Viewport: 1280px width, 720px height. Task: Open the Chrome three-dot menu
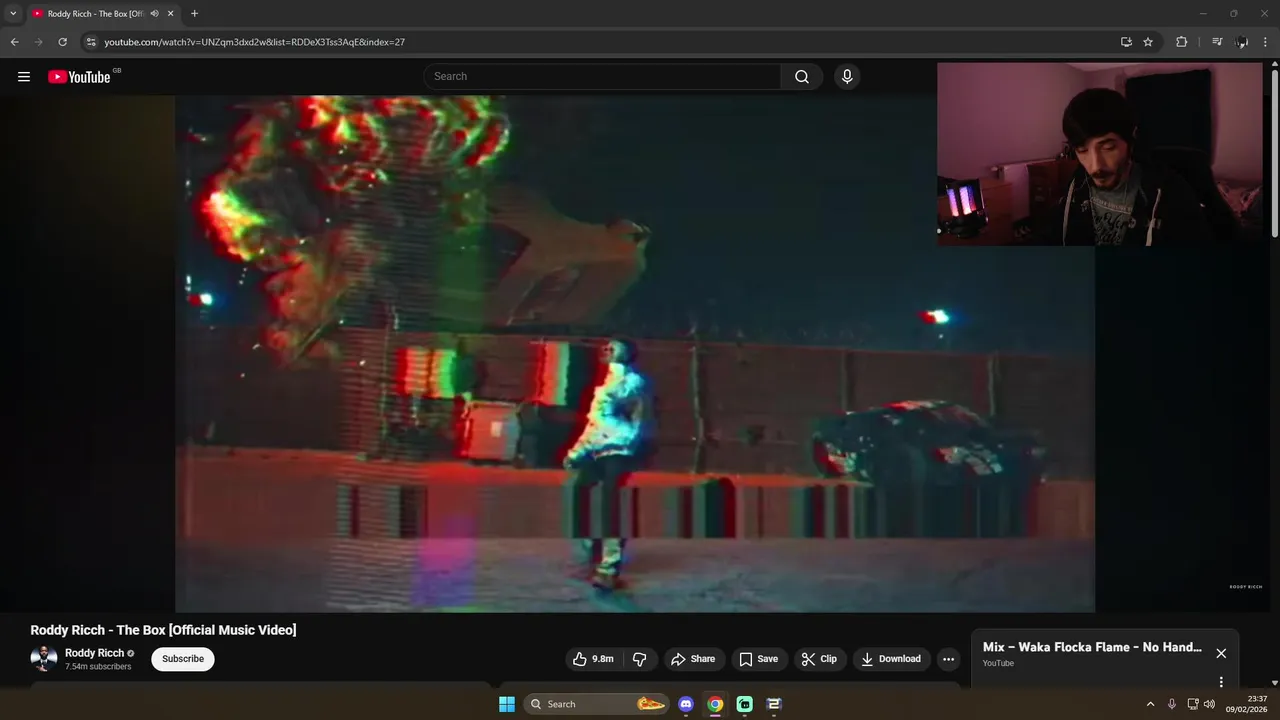[x=1266, y=42]
